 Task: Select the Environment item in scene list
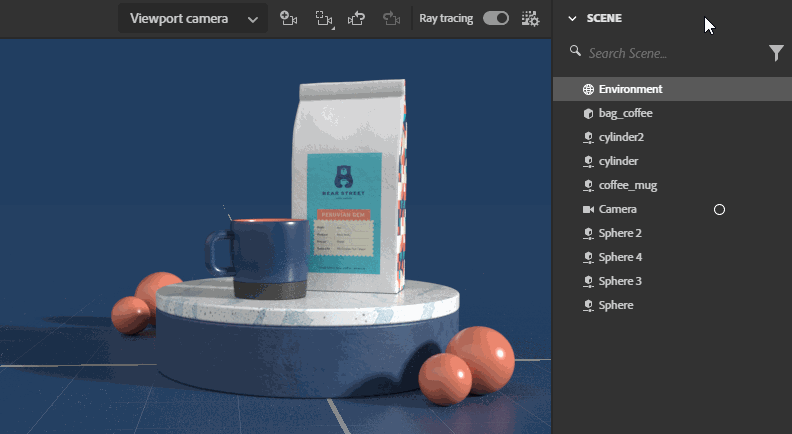(630, 89)
